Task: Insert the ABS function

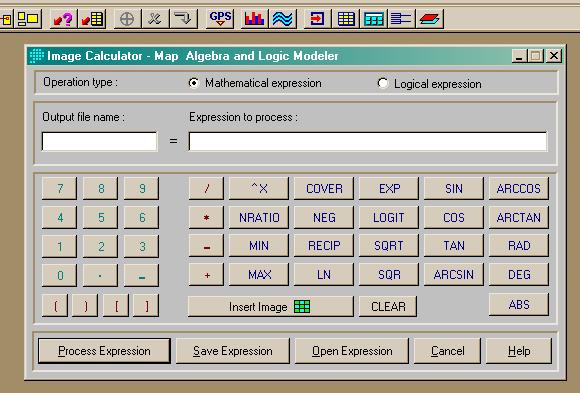Action: pos(519,305)
